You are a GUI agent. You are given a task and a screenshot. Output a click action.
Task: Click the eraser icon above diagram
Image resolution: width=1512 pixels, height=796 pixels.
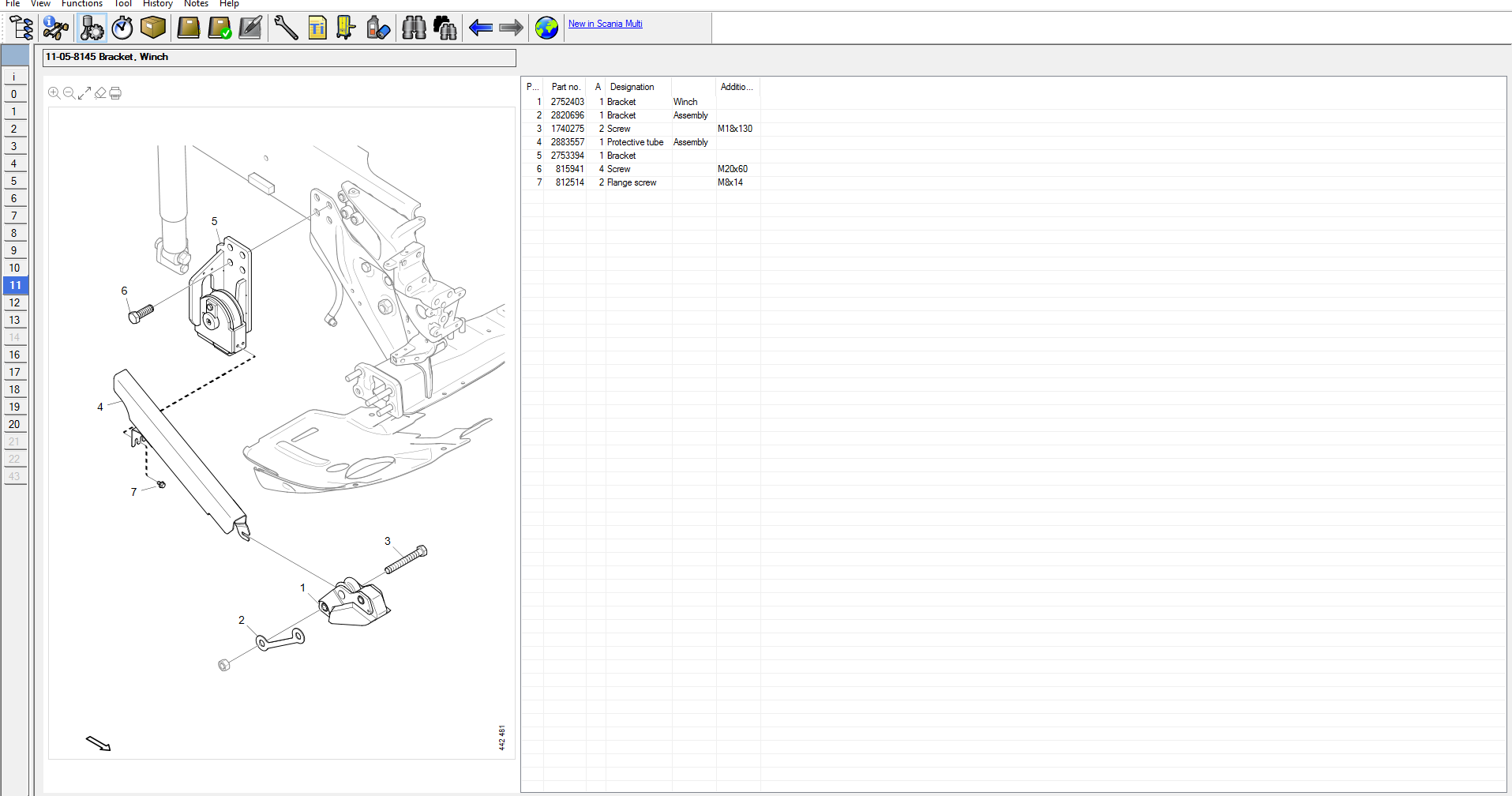(x=100, y=93)
